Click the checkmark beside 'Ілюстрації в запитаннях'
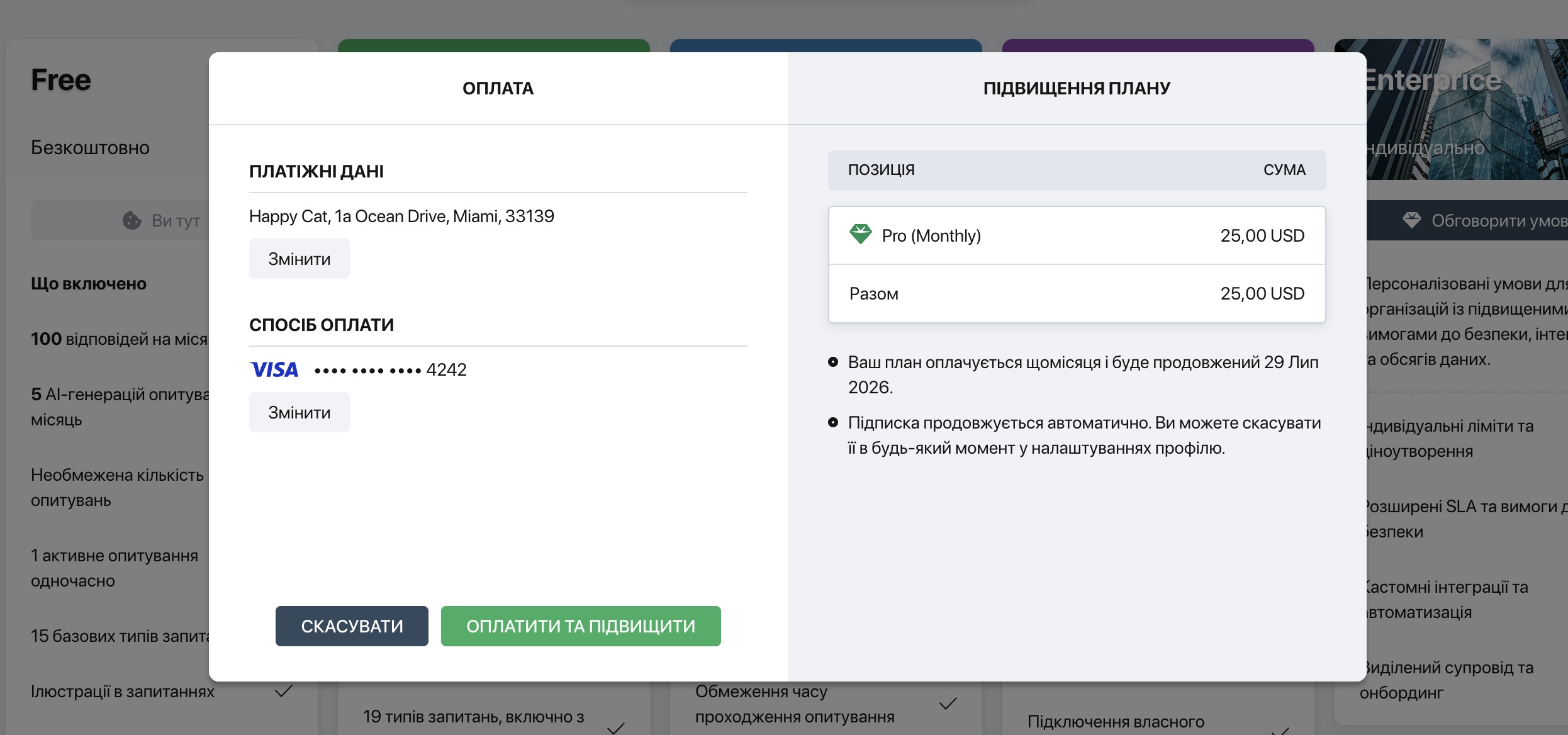The height and width of the screenshot is (735, 1568). coord(284,691)
